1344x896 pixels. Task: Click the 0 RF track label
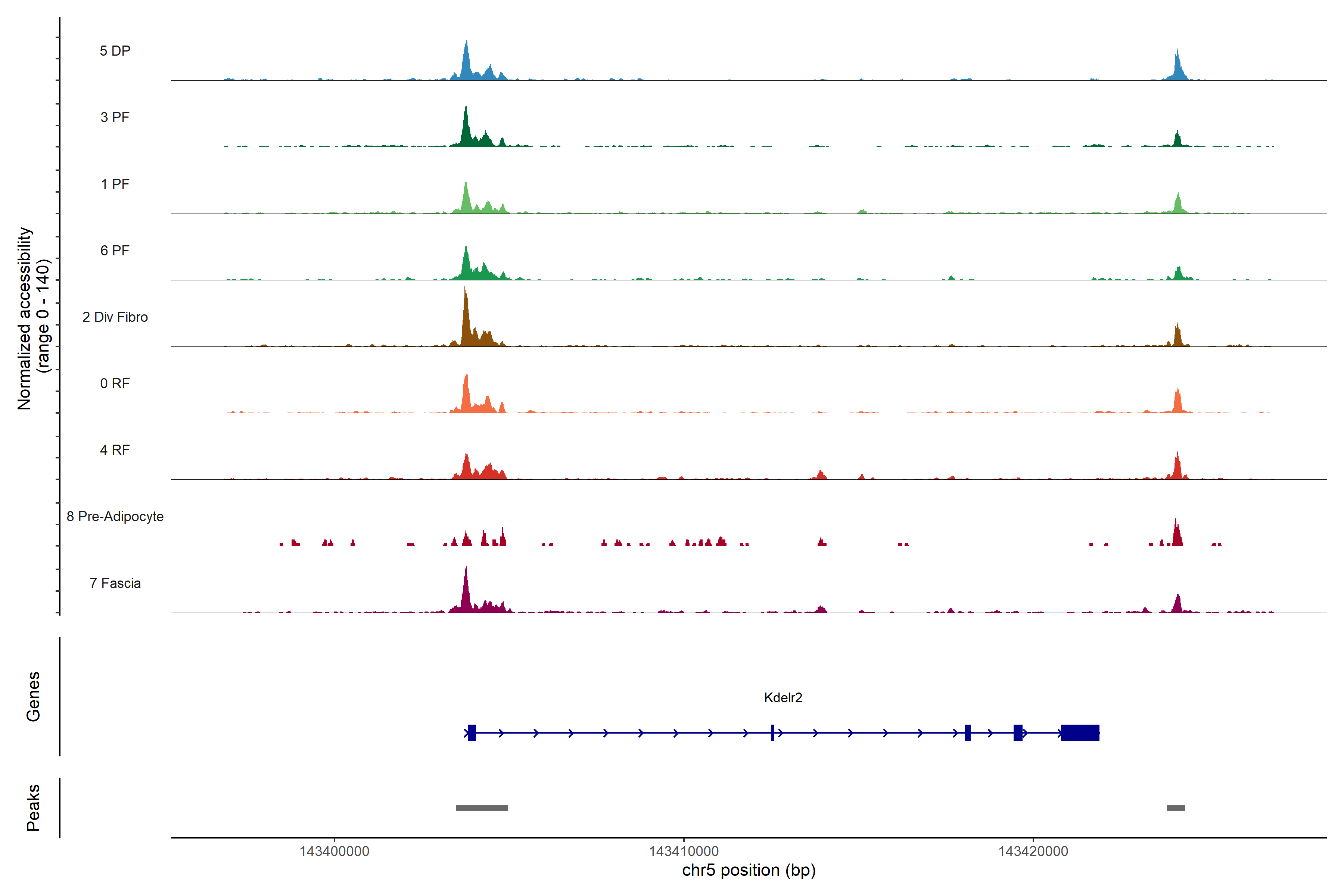tap(115, 383)
